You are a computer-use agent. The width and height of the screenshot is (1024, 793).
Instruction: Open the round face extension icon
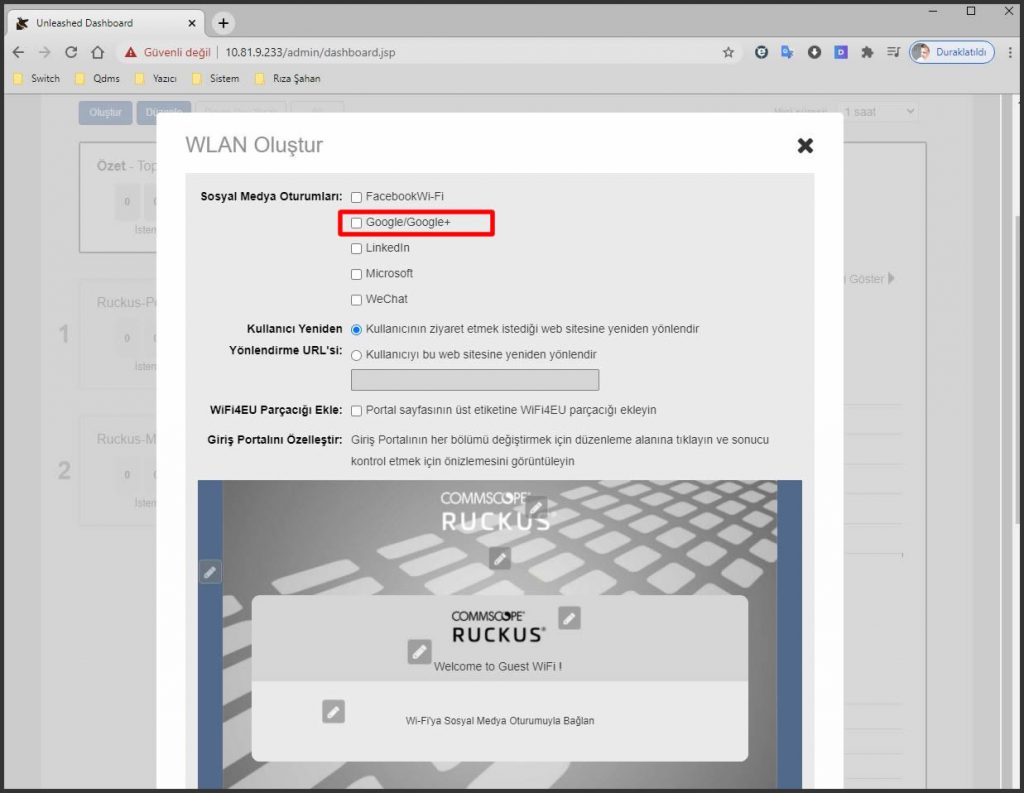(761, 52)
